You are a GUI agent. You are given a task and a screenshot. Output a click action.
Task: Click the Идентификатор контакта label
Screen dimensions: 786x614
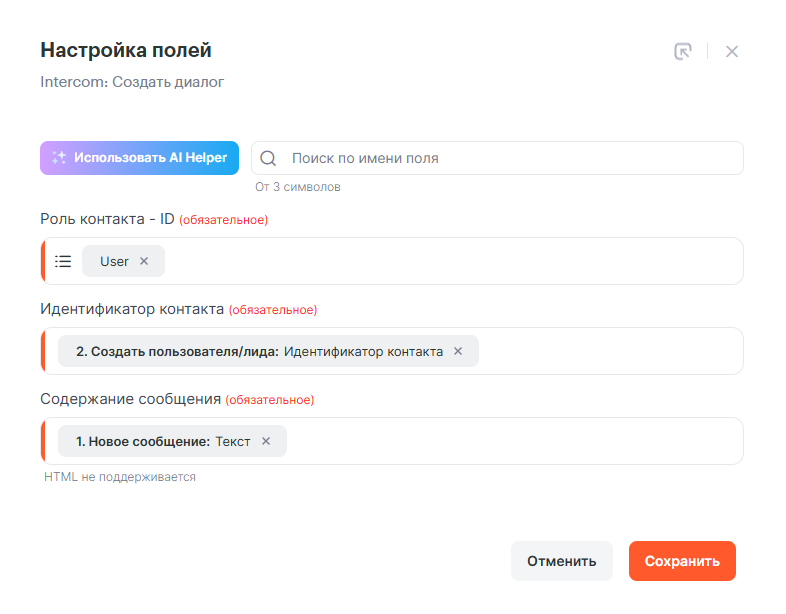pyautogui.click(x=132, y=309)
